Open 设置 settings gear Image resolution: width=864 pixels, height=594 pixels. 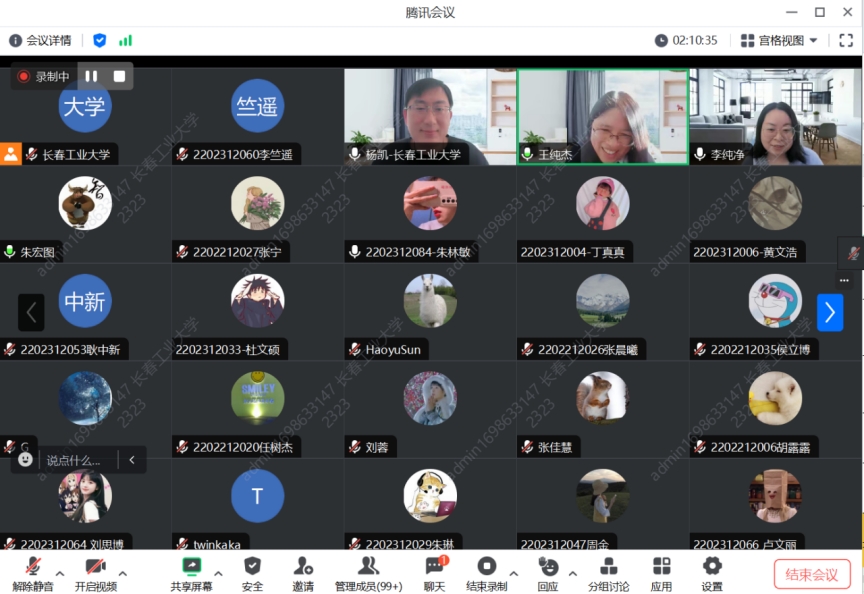click(x=712, y=567)
